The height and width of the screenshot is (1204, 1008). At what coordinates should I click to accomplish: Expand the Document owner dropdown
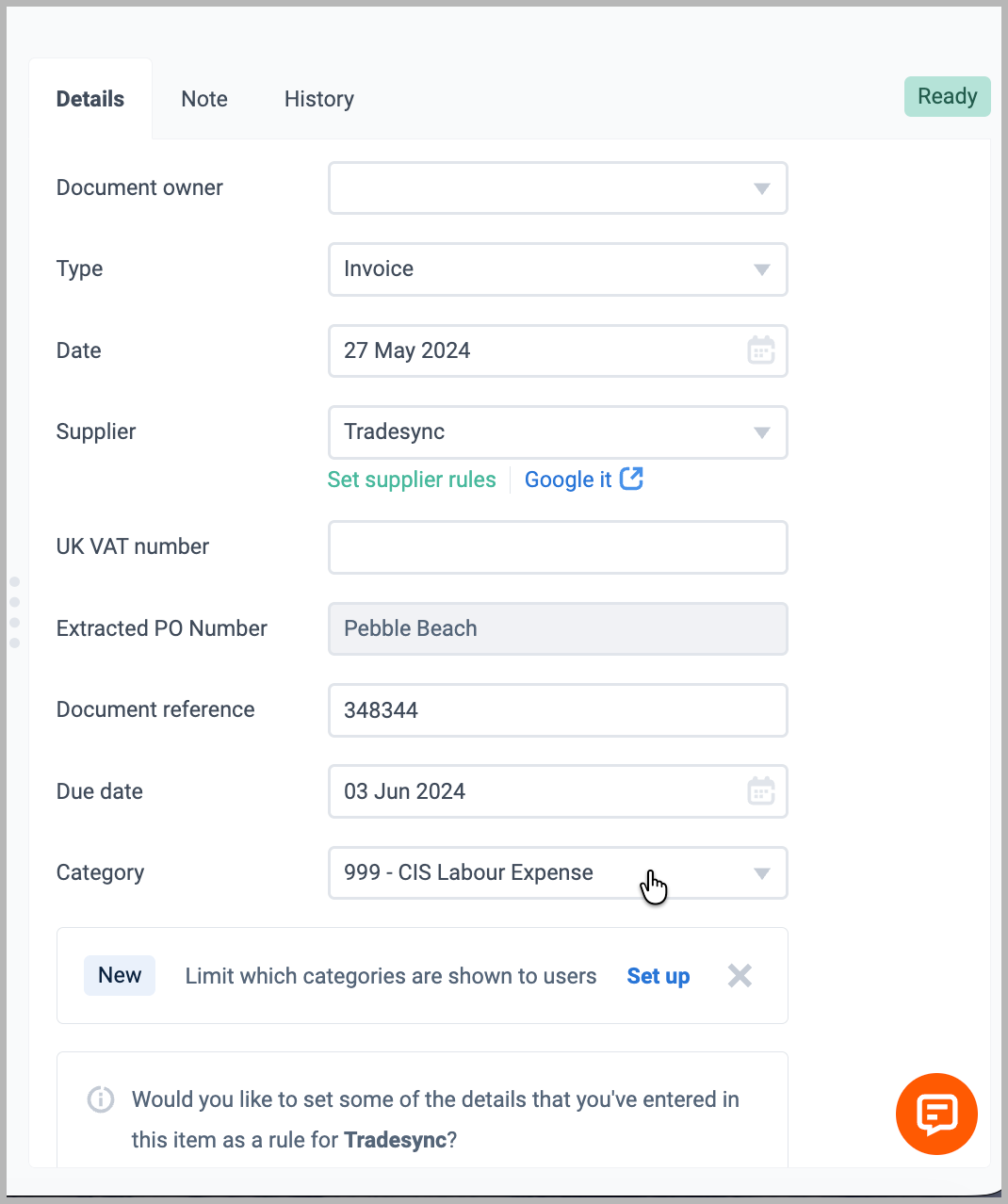[x=558, y=188]
